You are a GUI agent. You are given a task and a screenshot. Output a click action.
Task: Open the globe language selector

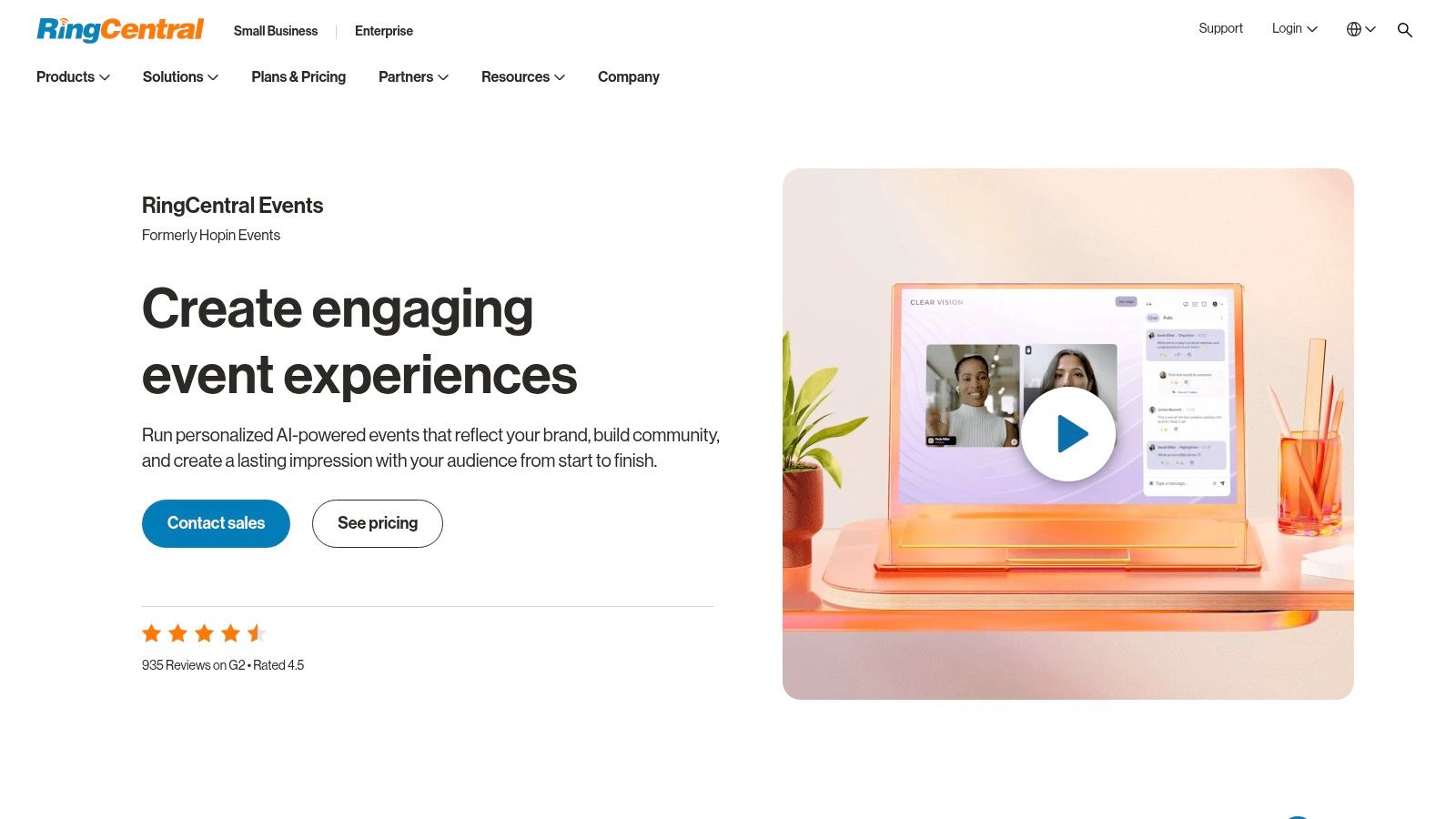click(x=1355, y=29)
